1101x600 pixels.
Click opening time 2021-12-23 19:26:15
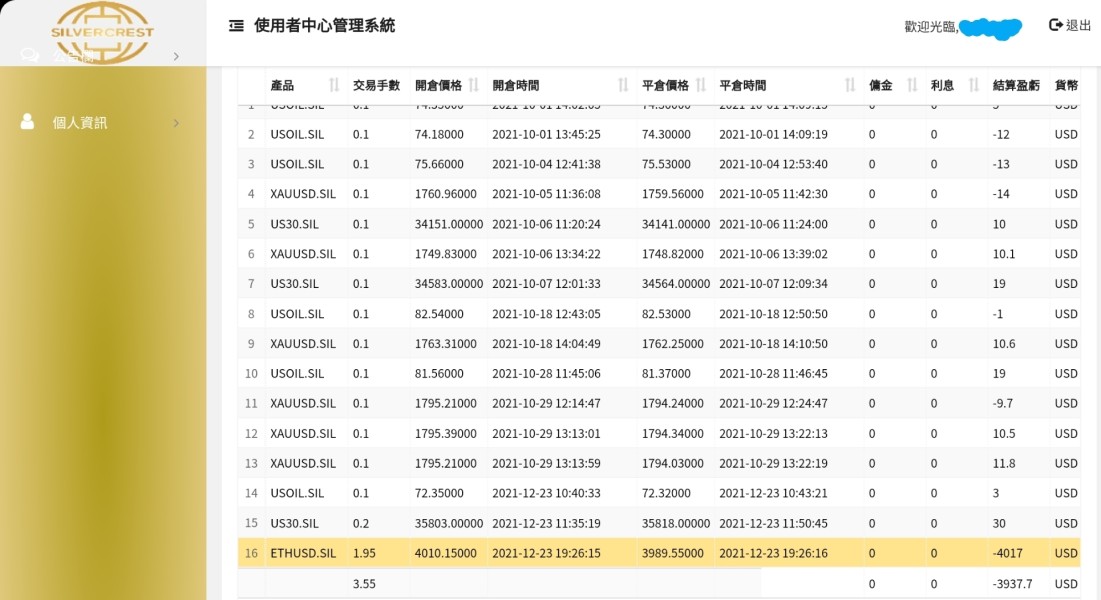(x=546, y=553)
